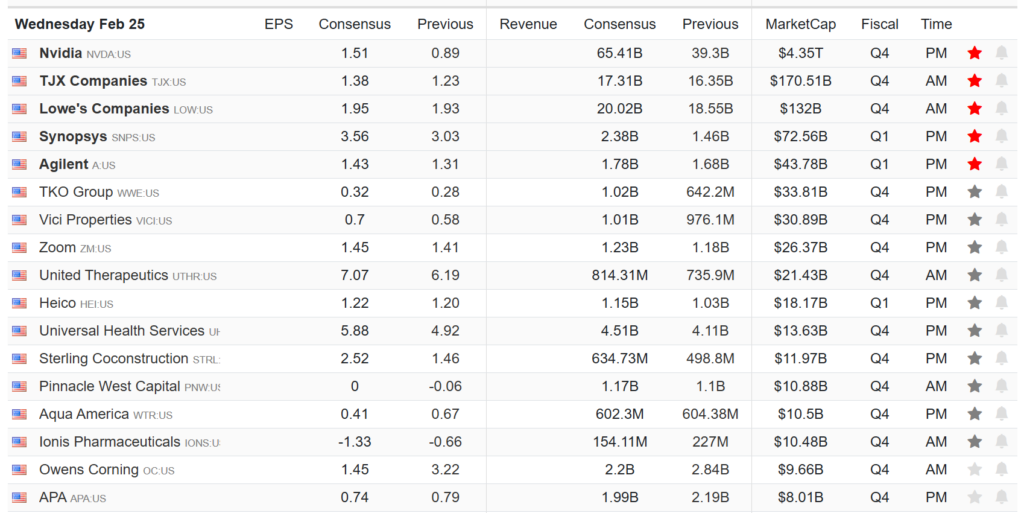Click the US flag beside Vici Properties
1024x513 pixels.
(x=20, y=220)
